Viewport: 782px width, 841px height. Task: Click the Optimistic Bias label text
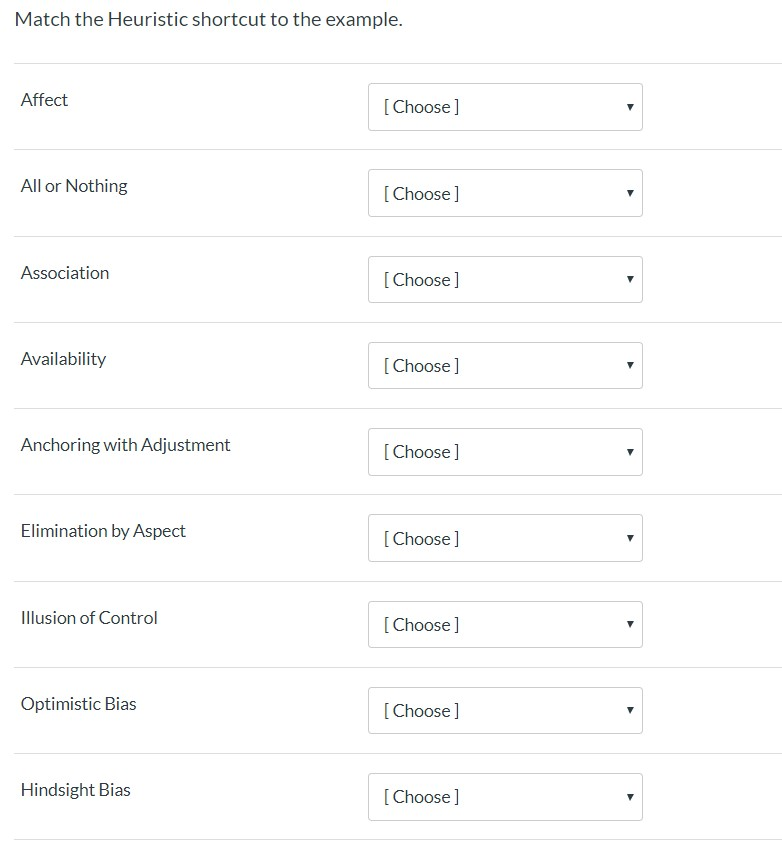click(x=78, y=704)
